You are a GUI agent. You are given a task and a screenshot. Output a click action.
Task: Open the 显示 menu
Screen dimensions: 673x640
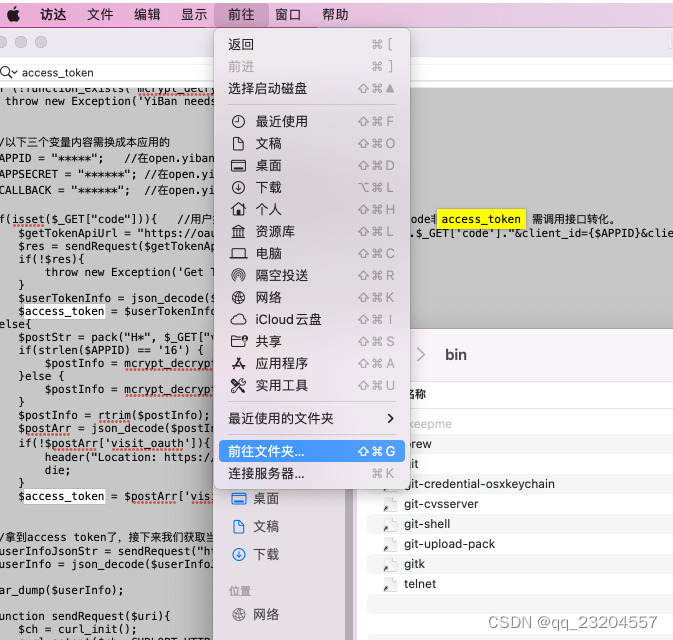point(194,15)
